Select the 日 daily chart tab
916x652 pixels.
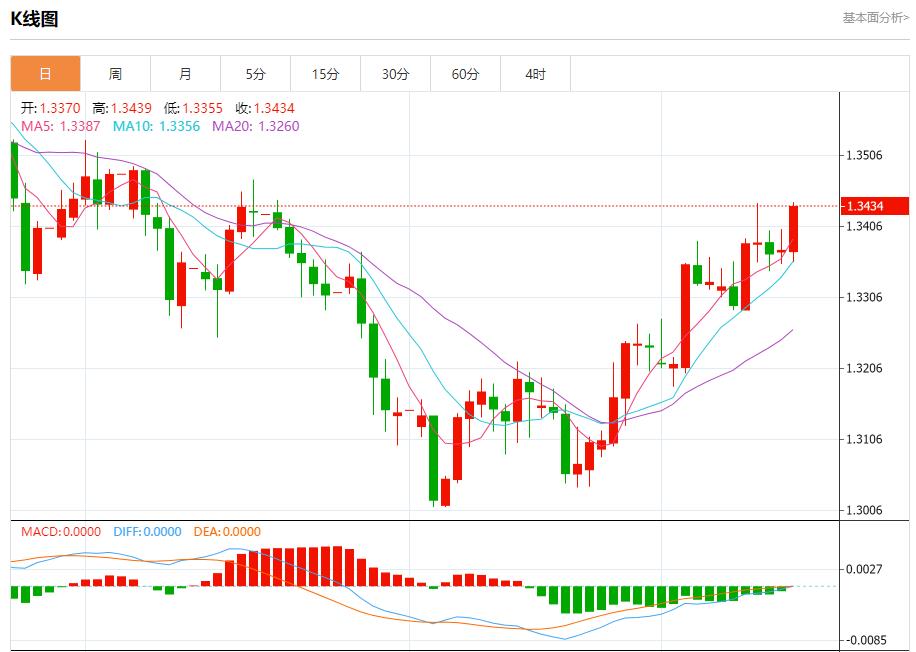pyautogui.click(x=45, y=74)
